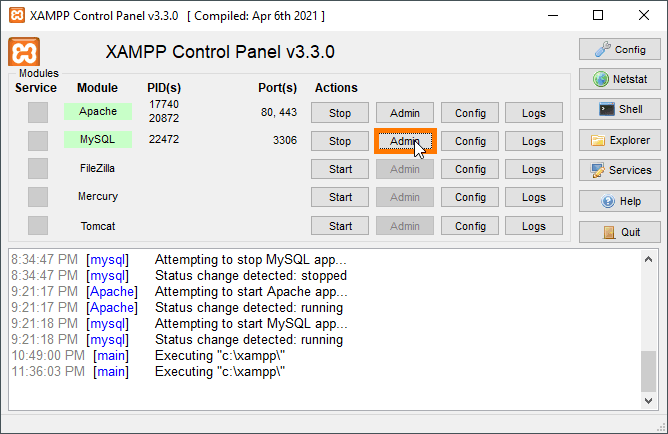Image resolution: width=668 pixels, height=434 pixels.
Task: Open the Services button
Action: 619,170
